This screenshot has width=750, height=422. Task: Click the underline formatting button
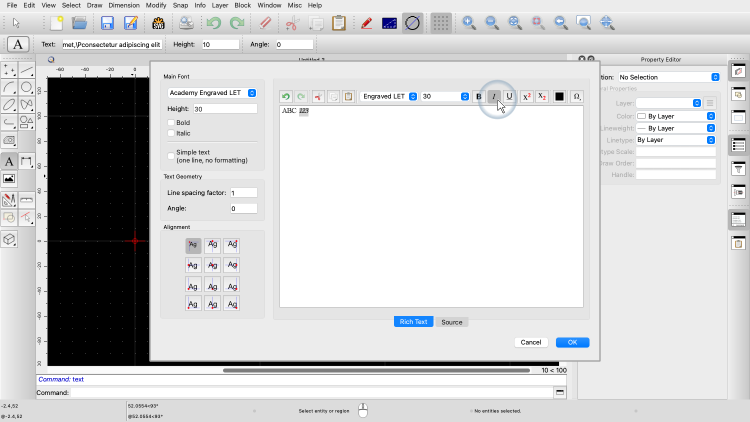tap(509, 97)
